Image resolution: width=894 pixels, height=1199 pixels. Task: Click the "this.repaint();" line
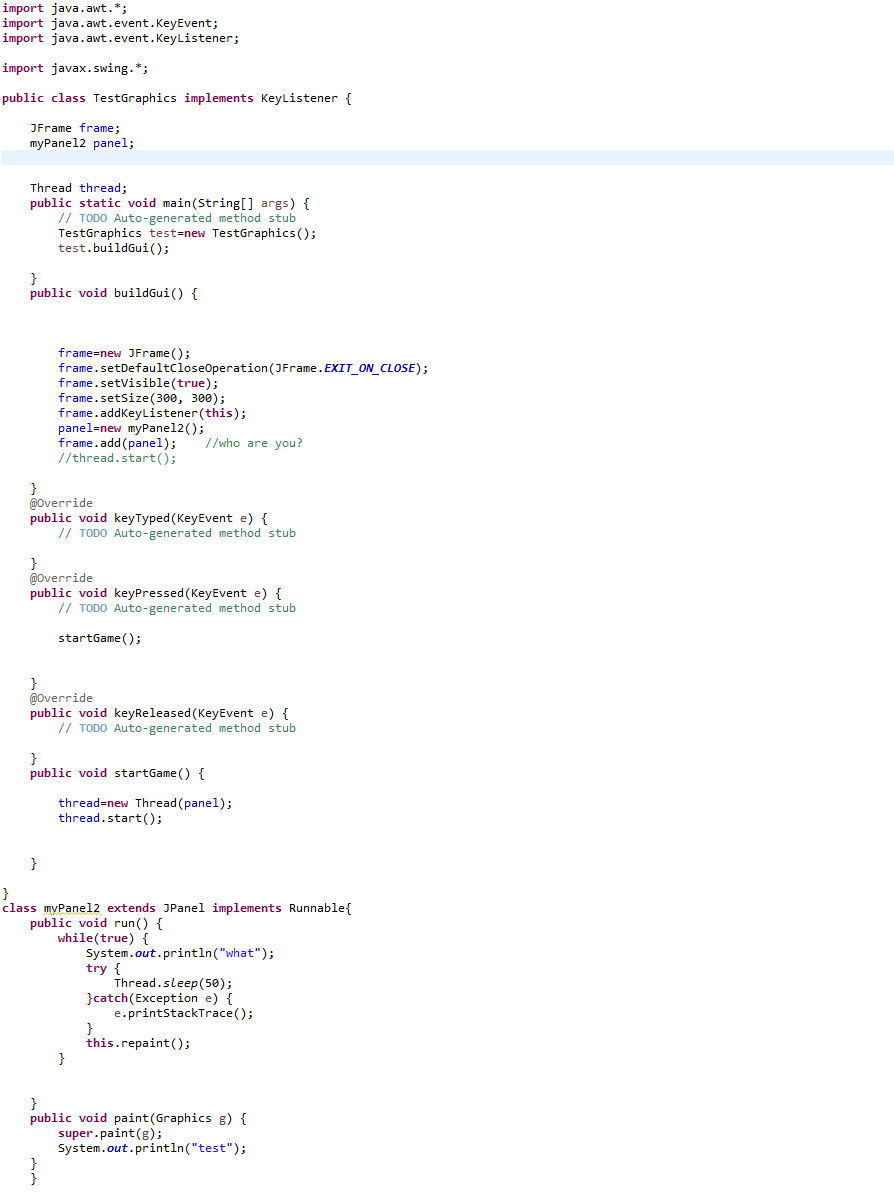pyautogui.click(x=138, y=1043)
